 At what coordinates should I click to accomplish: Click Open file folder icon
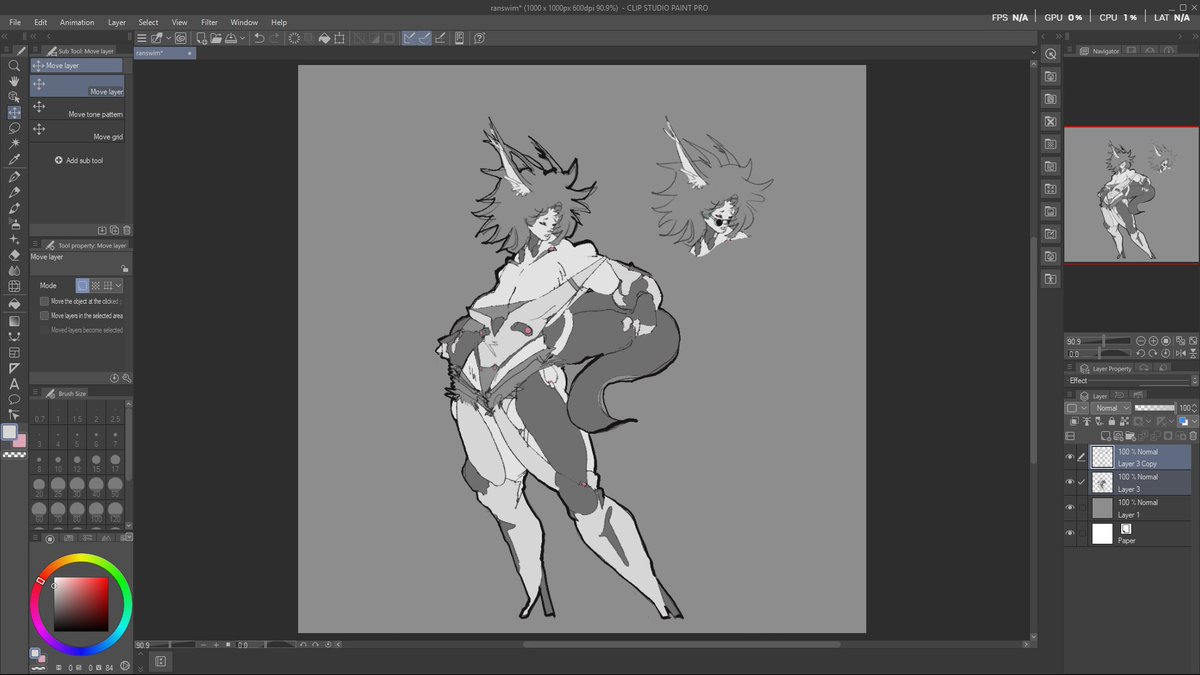tap(216, 38)
